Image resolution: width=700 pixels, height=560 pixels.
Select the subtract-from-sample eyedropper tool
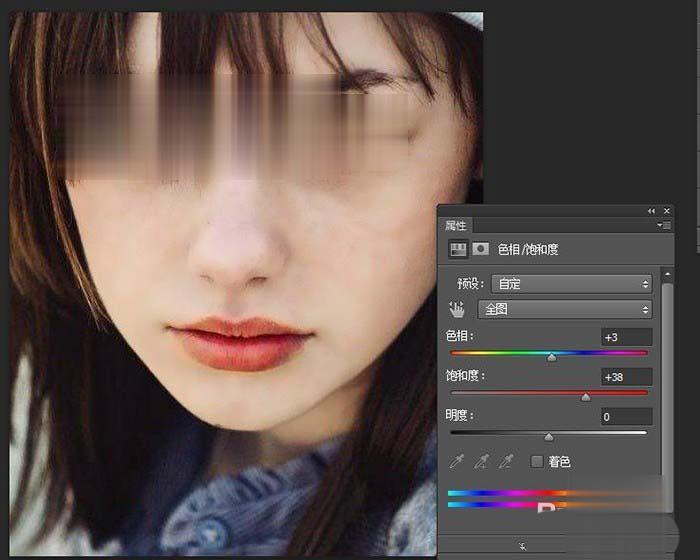point(507,461)
